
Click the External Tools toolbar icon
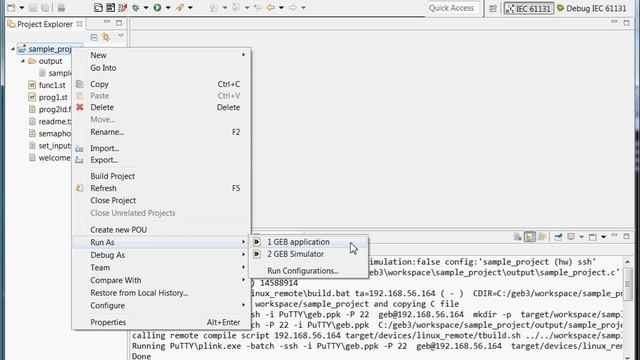tap(180, 8)
